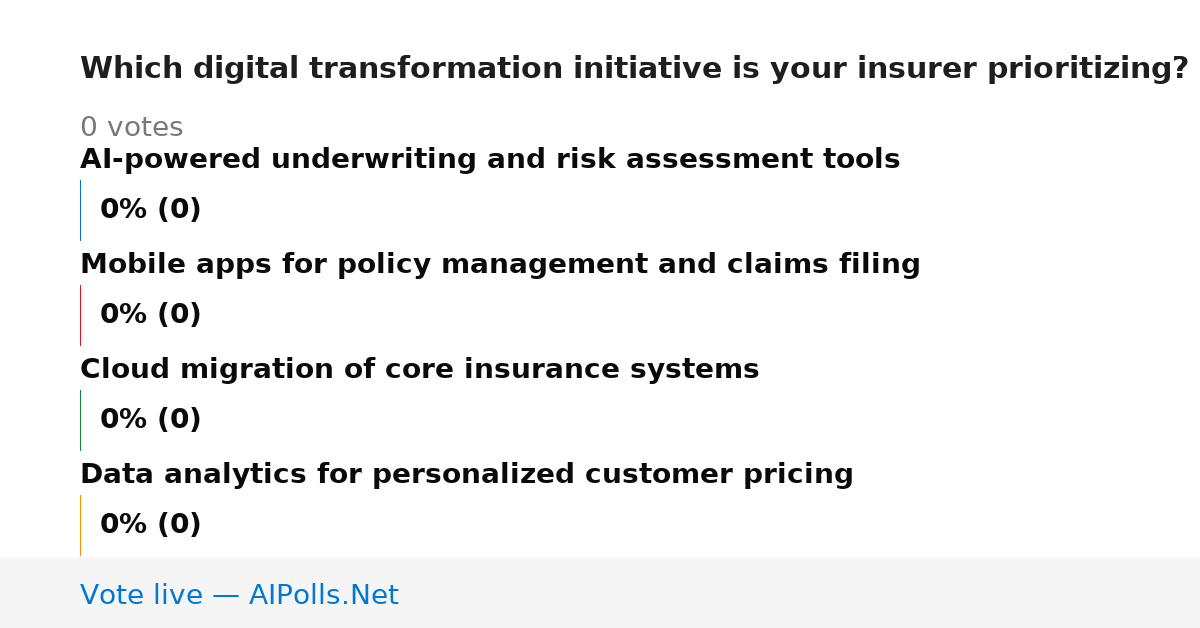Click the 0% (0) result under Cloud migration

(150, 420)
